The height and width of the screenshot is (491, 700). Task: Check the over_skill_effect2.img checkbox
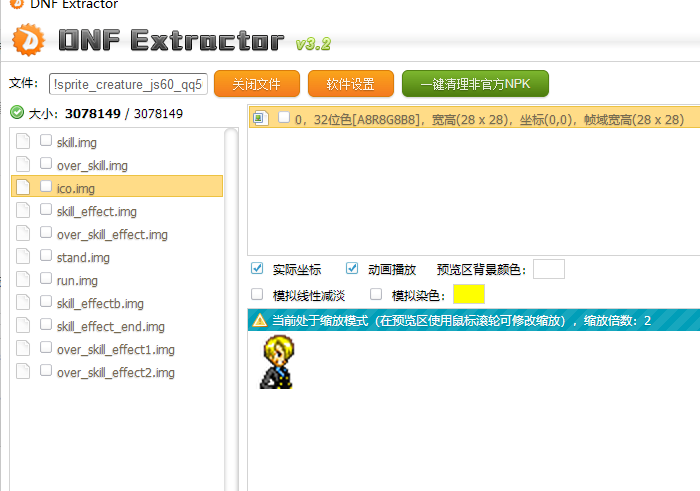click(46, 370)
